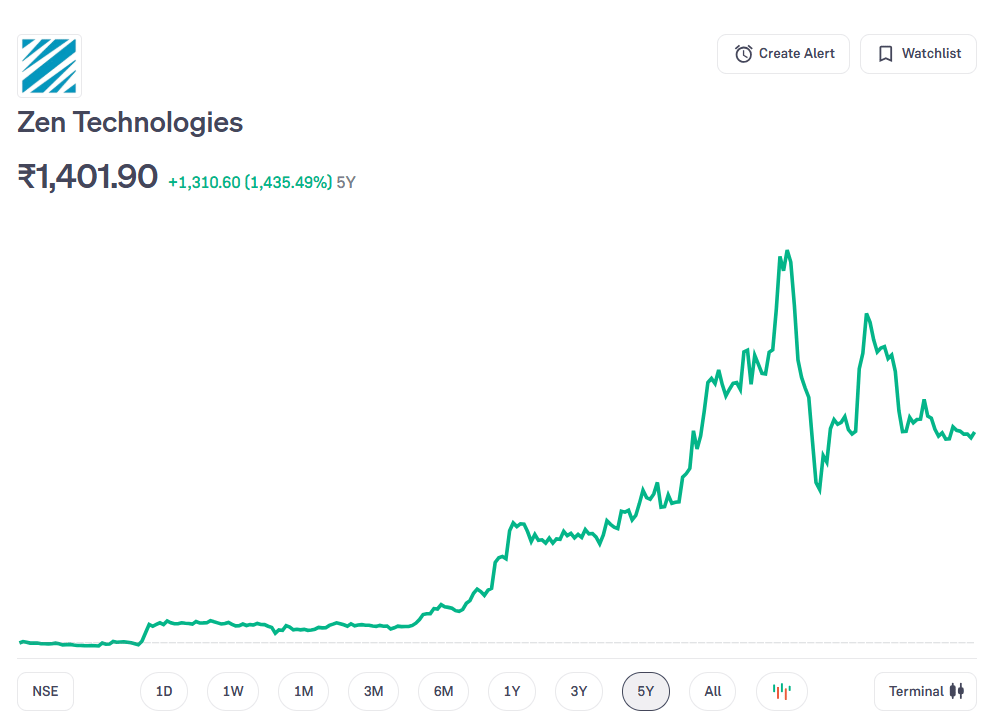
Task: Select the active 5Y range pill
Action: (x=646, y=691)
